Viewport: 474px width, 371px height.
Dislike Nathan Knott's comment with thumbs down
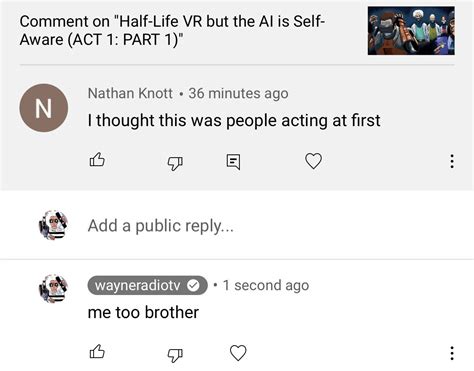[x=175, y=163]
